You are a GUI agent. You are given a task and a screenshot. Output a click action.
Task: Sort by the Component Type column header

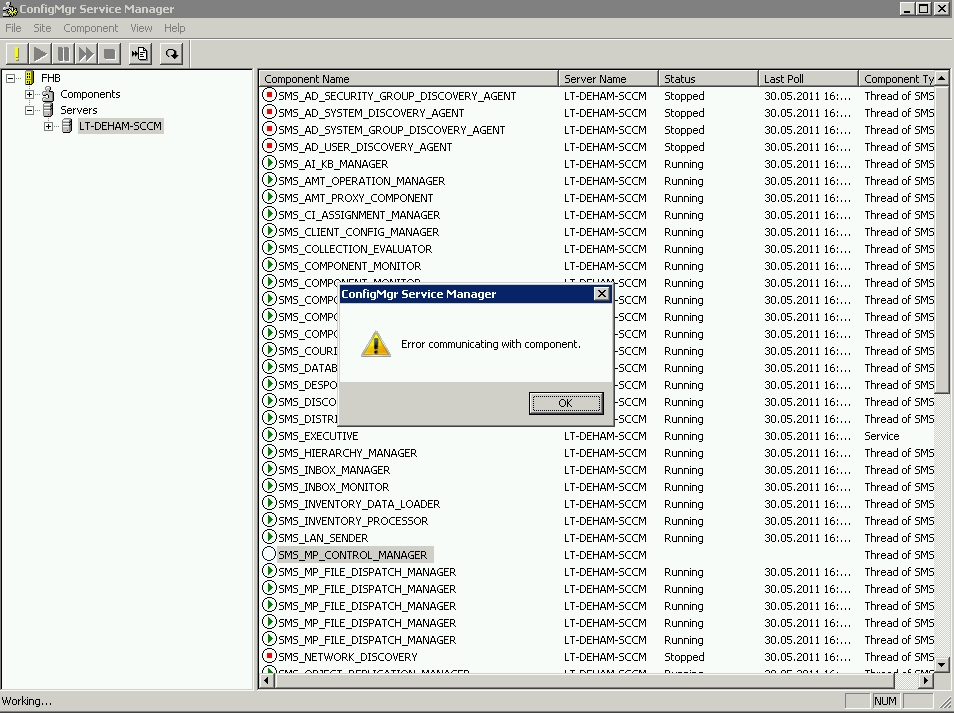click(x=897, y=78)
